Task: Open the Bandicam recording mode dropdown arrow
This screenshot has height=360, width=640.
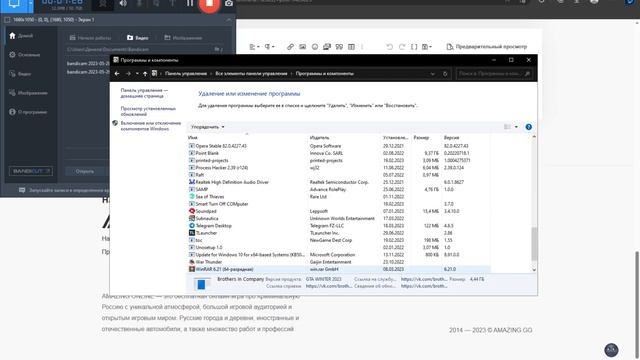Action: (30, 4)
